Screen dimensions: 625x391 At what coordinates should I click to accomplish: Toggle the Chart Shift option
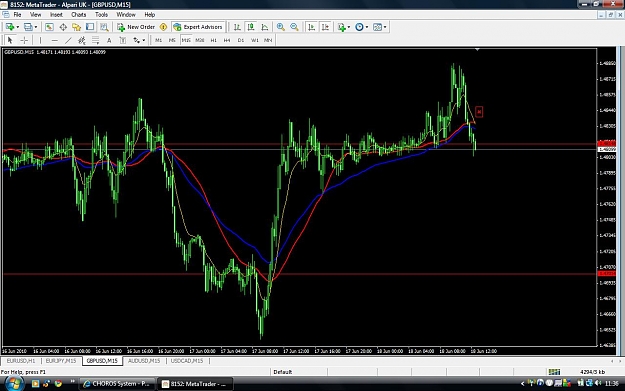325,27
